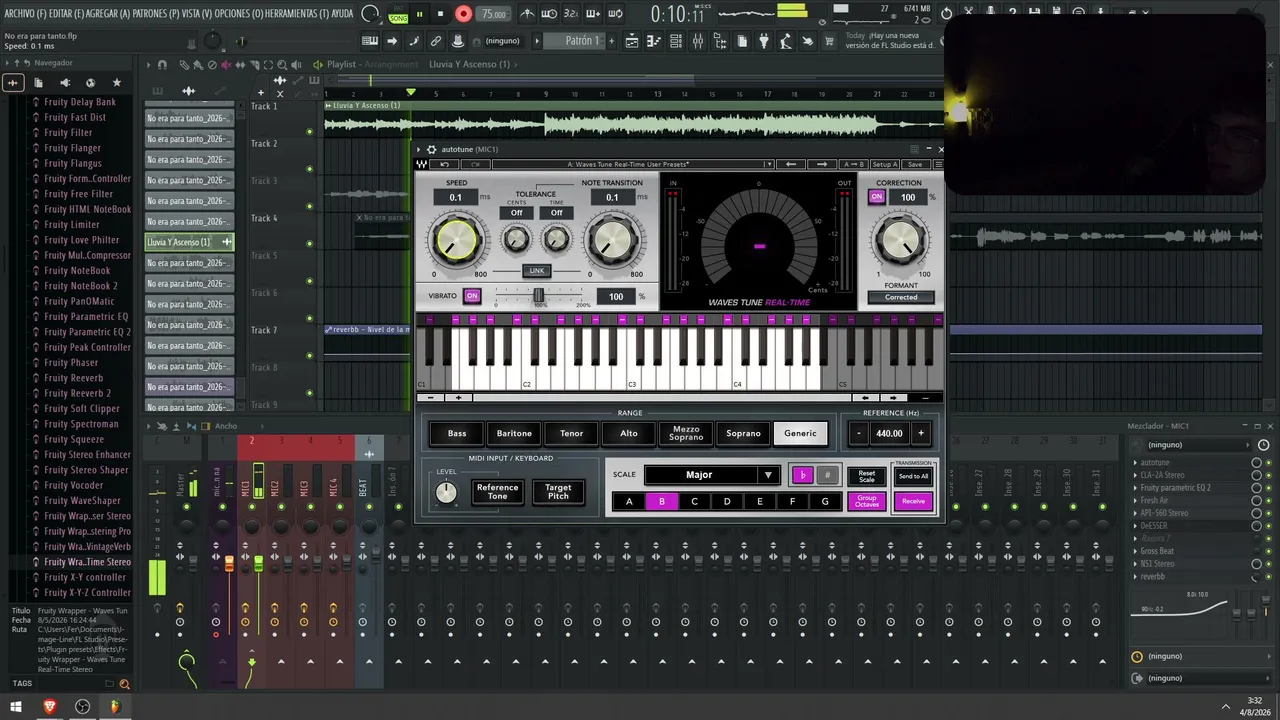This screenshot has height=720, width=1280.
Task: Click the FL Studio taskbar icon
Action: click(x=115, y=707)
